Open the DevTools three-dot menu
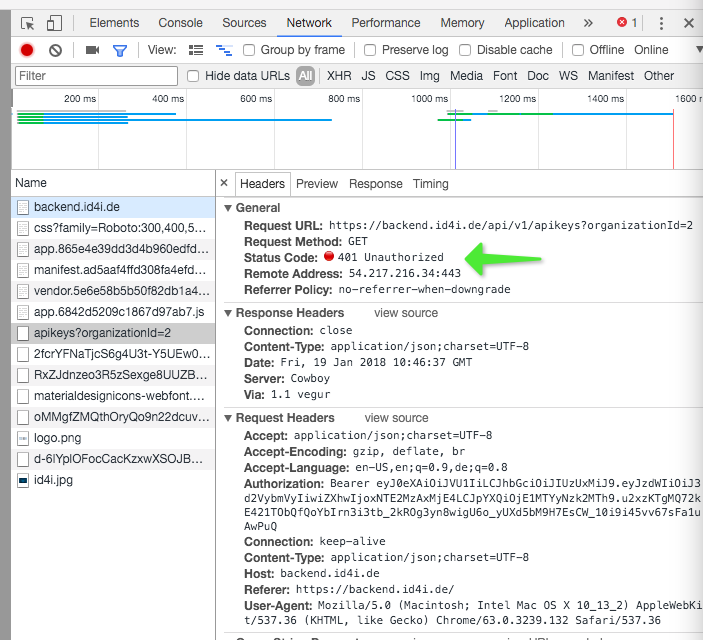The height and width of the screenshot is (640, 703). [661, 23]
